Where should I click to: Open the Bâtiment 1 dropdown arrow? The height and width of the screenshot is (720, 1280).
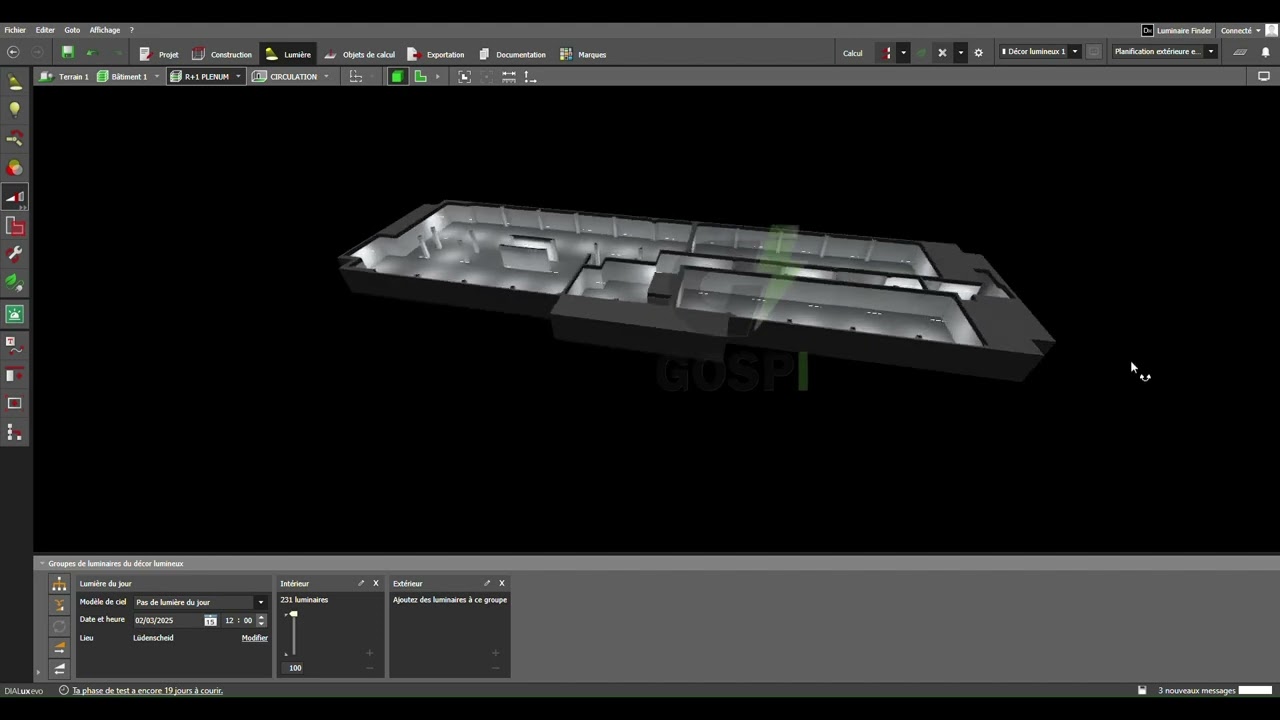(156, 76)
